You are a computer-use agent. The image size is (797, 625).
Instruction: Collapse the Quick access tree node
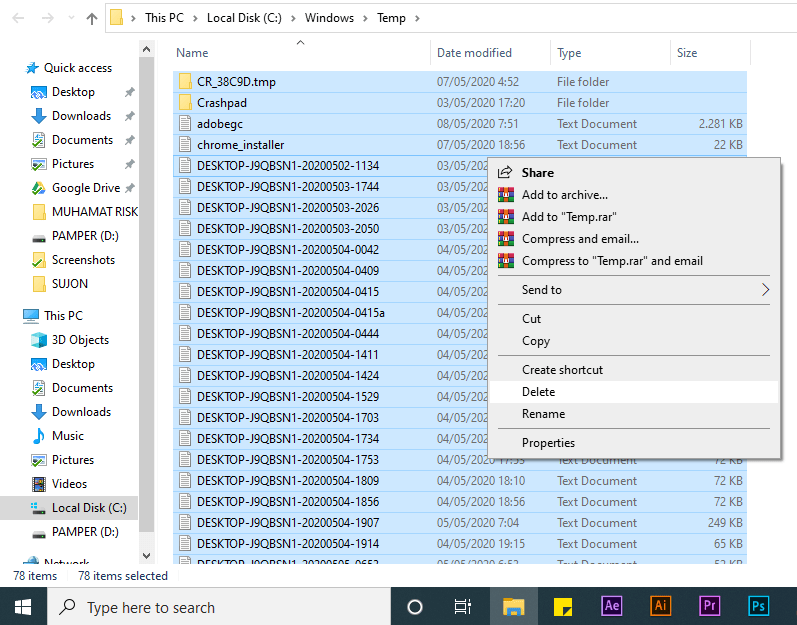14,68
